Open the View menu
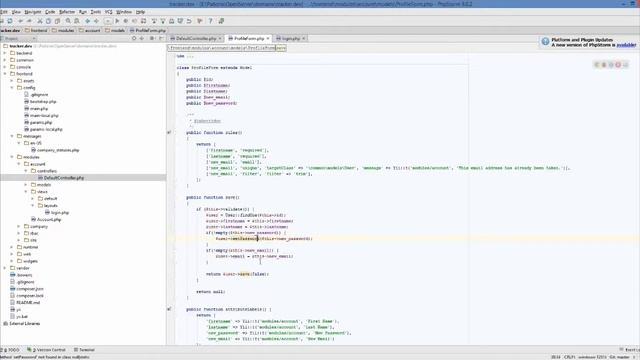The width and height of the screenshot is (640, 360). pyautogui.click(x=16, y=12)
